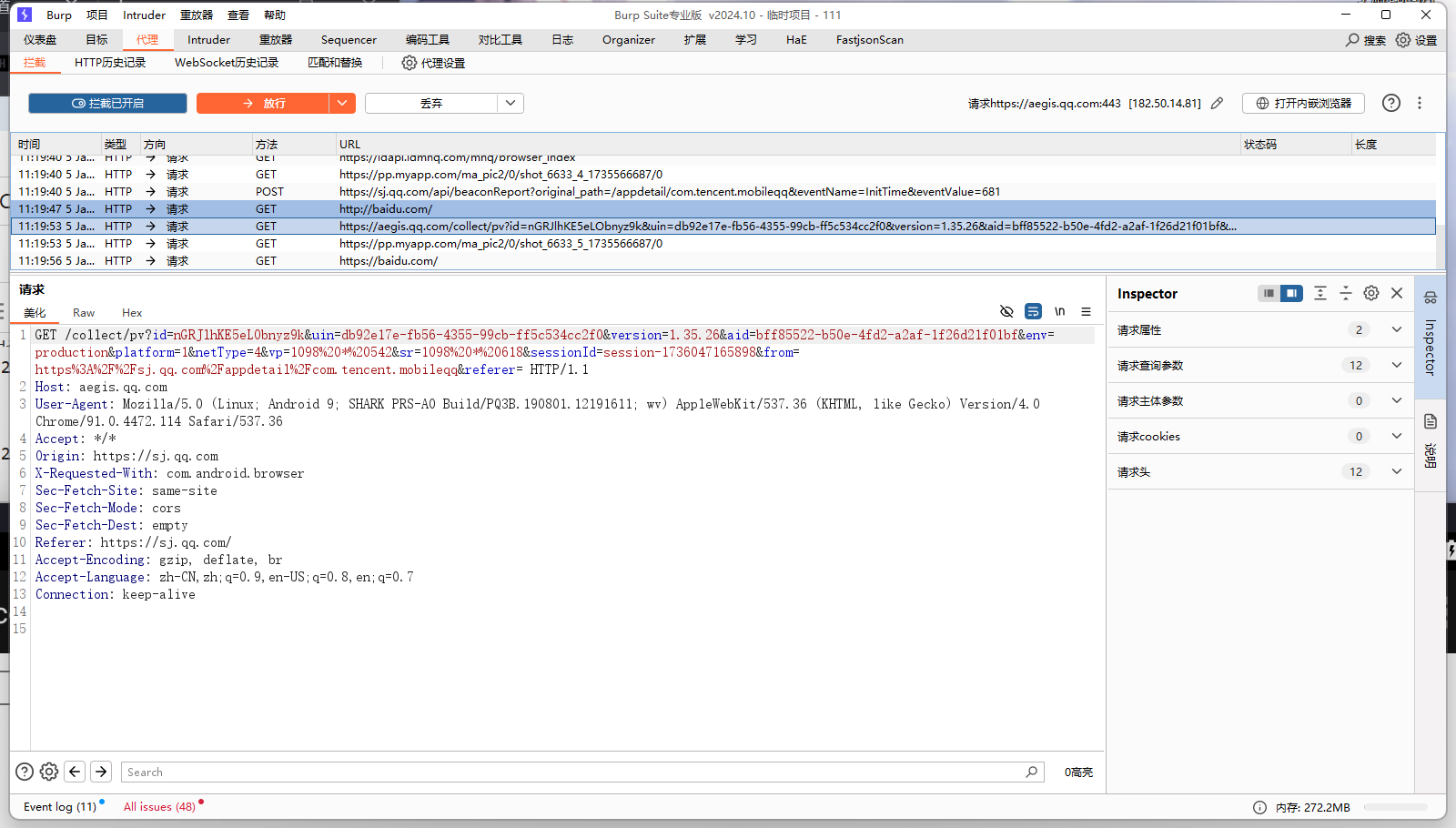Click the search magnifier icon next to 搜索

1352,40
